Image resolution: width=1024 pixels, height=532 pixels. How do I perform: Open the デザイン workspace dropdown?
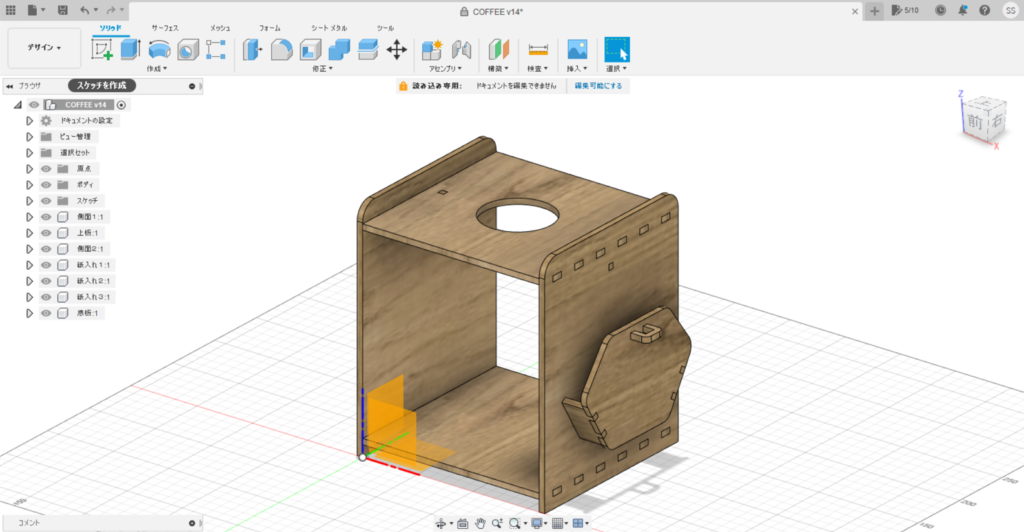(x=43, y=47)
